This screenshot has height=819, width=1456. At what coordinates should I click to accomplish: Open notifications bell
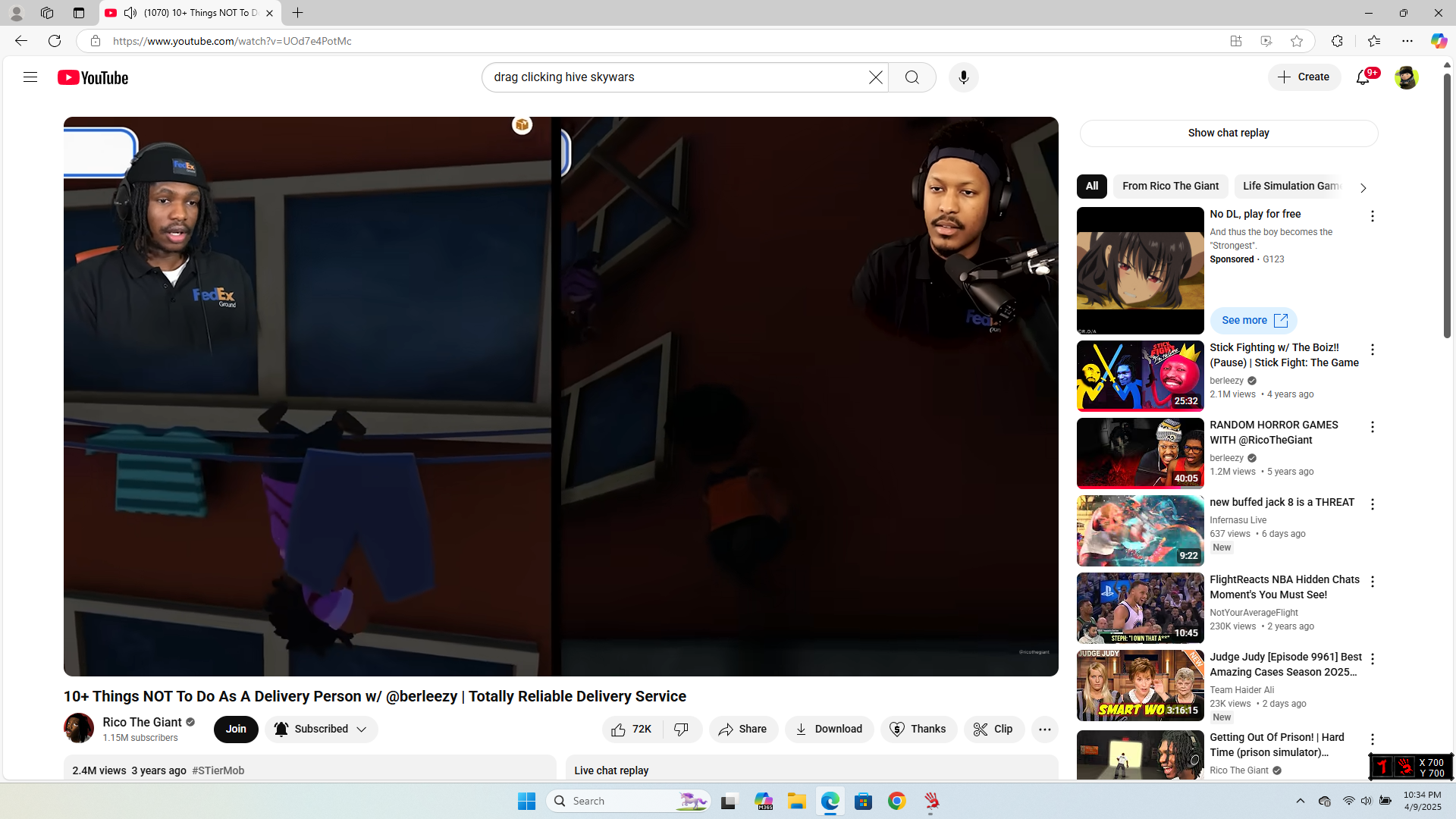coord(1363,77)
